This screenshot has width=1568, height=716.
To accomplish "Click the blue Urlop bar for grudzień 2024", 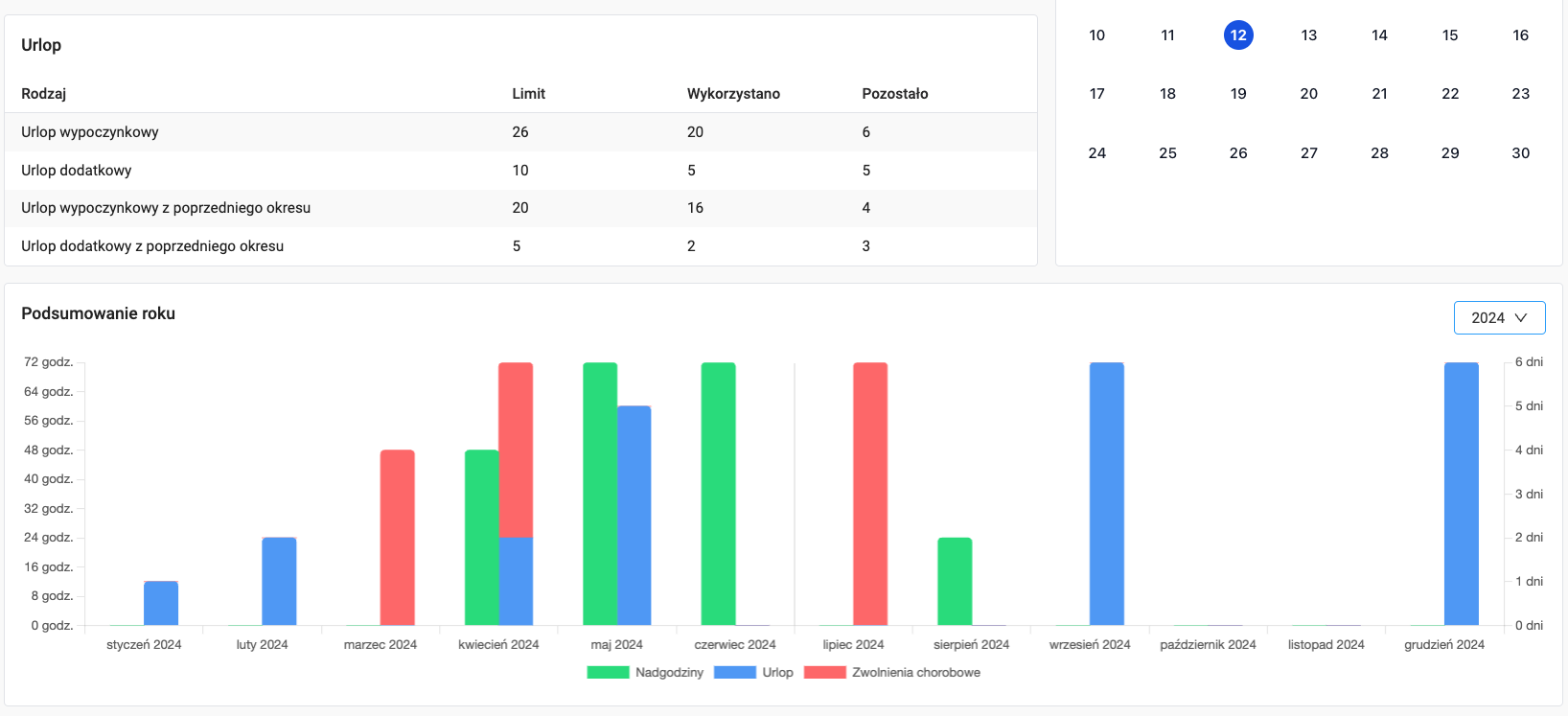I will (1461, 494).
